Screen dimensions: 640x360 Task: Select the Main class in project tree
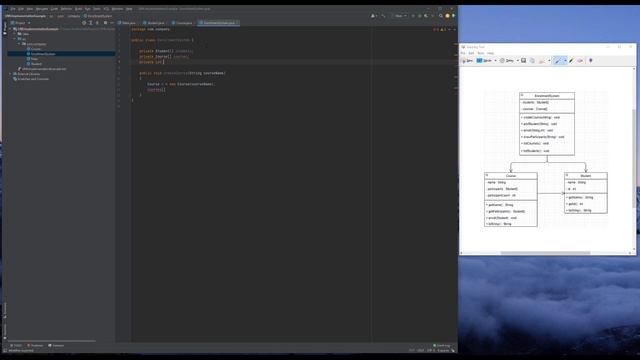tap(32, 59)
